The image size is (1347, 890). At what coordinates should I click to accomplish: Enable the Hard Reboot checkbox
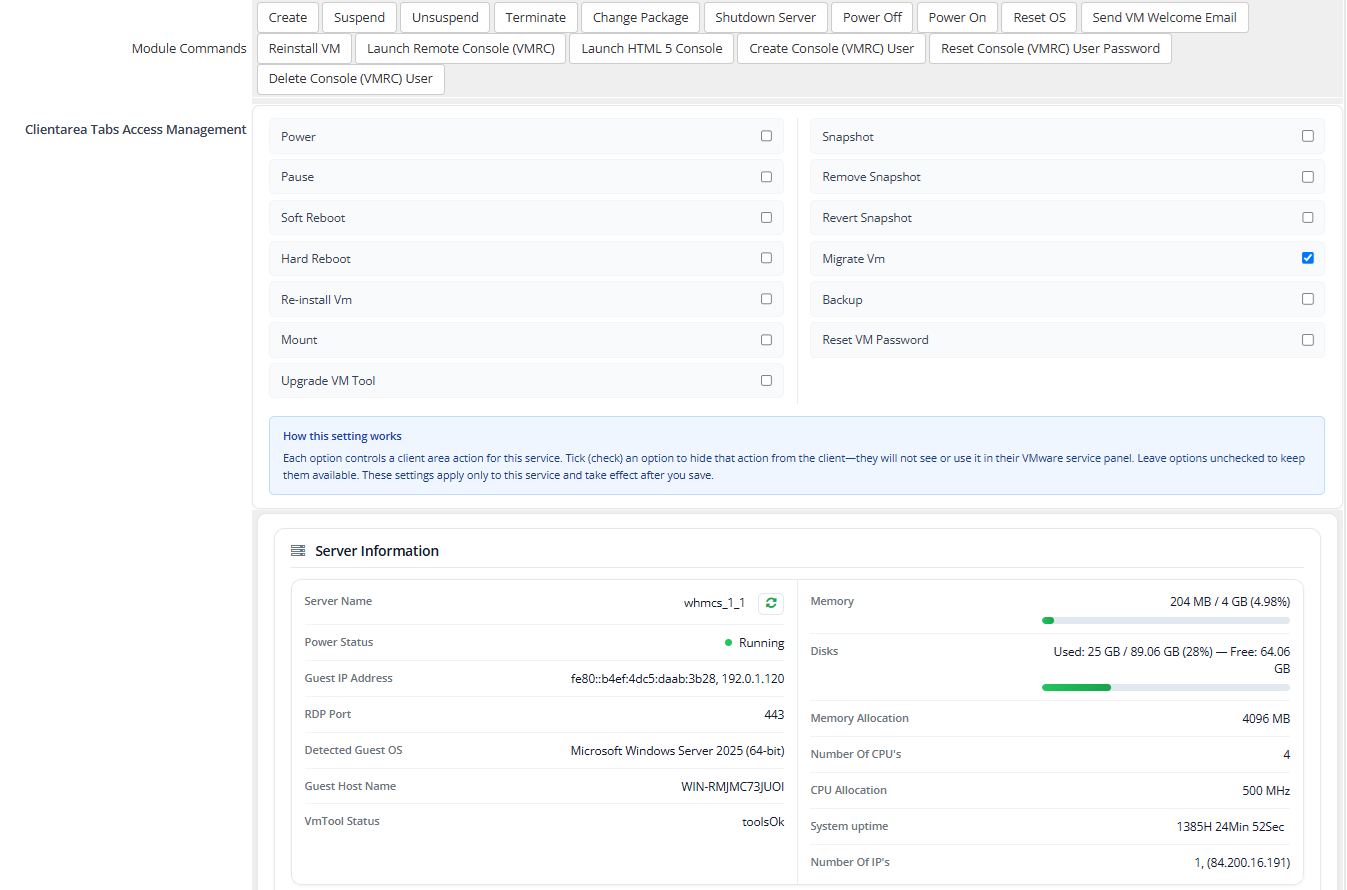point(766,258)
